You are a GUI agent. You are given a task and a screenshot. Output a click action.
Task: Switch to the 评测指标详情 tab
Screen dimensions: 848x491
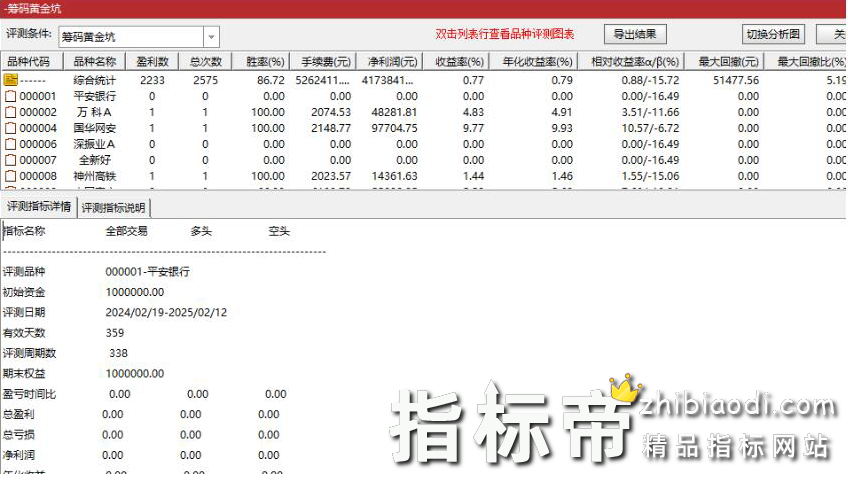click(39, 207)
